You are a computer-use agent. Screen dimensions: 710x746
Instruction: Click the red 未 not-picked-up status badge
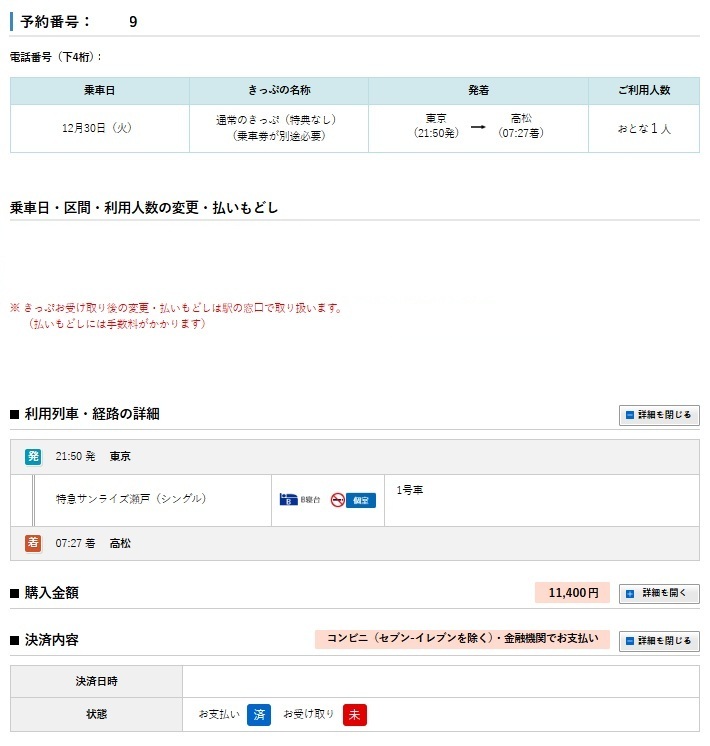354,714
